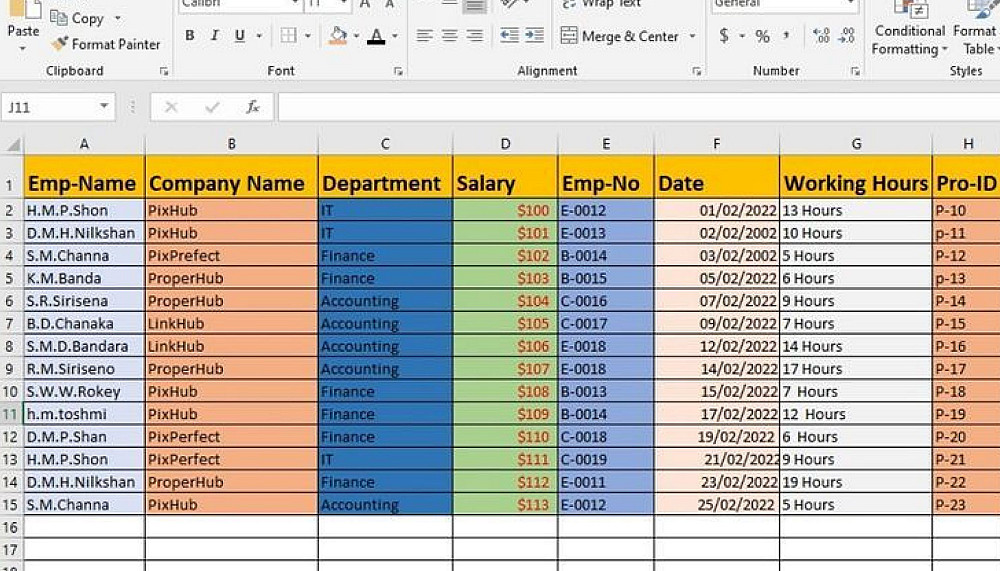Click the Borders icon in the Font group
Screen dimensions: 1000x571
coord(288,36)
